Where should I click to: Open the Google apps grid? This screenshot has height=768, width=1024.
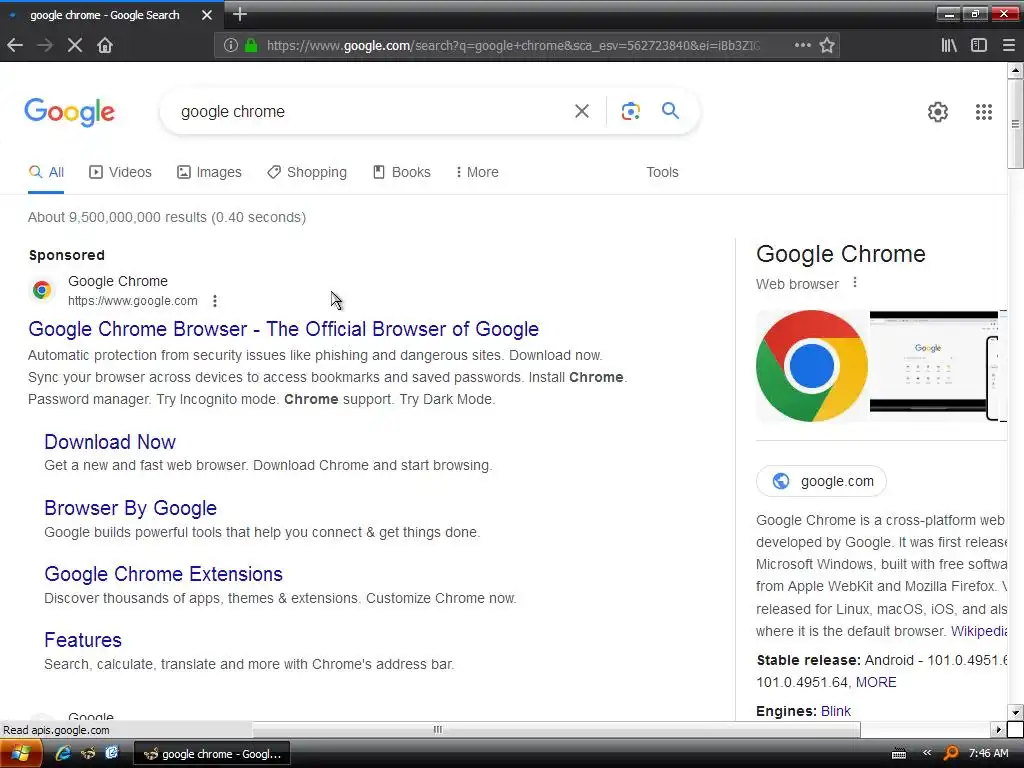(x=984, y=112)
